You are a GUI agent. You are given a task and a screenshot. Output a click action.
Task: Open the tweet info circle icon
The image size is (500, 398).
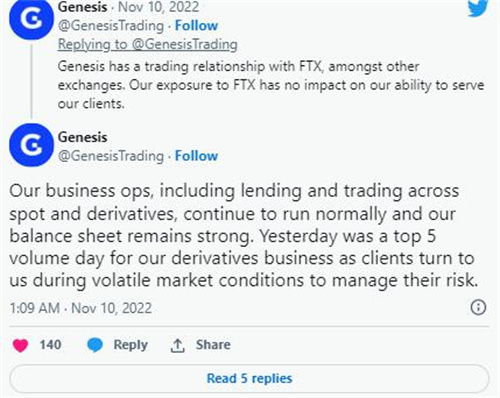click(478, 307)
